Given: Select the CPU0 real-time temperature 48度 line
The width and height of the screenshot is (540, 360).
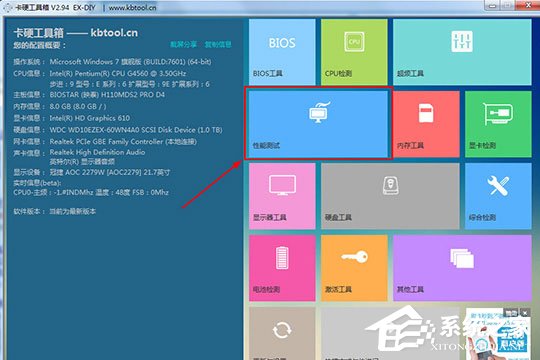Looking at the screenshot, I should coord(91,192).
